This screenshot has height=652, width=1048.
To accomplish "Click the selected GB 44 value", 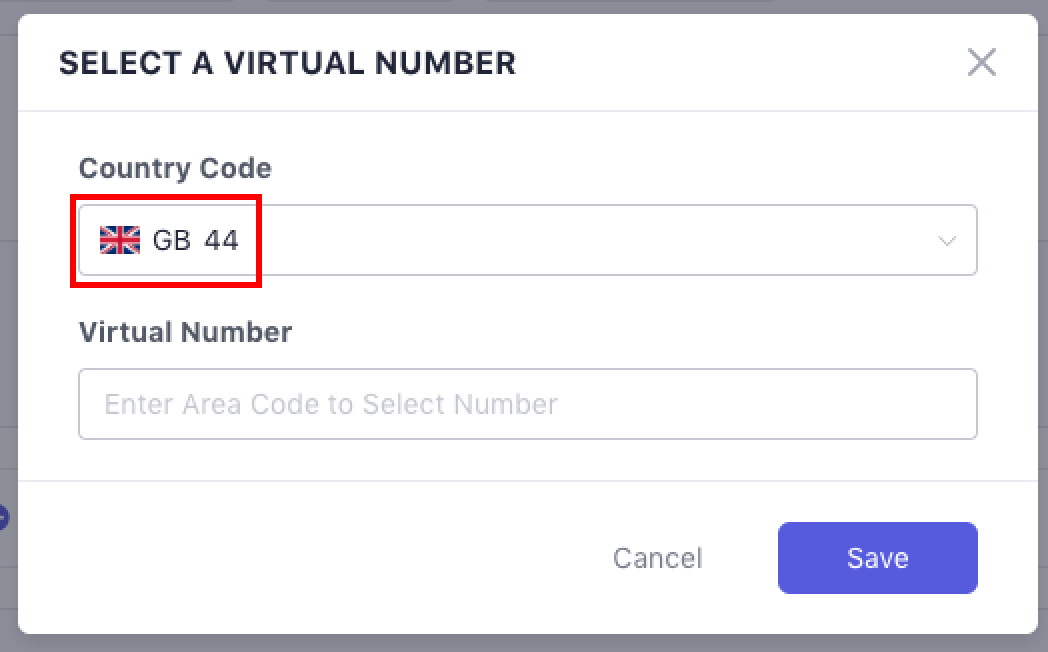I will click(x=195, y=240).
